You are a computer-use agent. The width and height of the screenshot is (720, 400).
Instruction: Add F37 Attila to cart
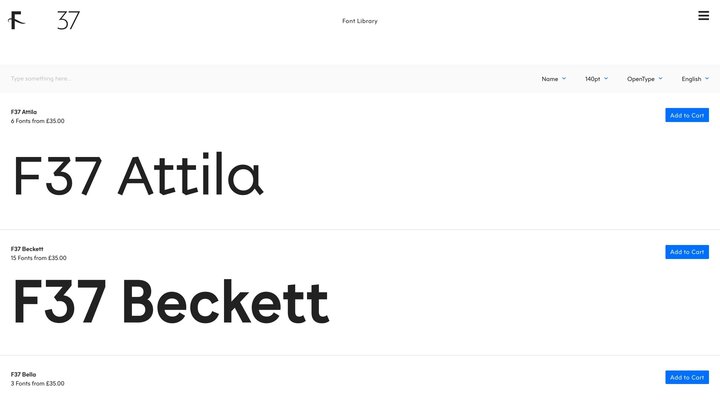pyautogui.click(x=687, y=115)
